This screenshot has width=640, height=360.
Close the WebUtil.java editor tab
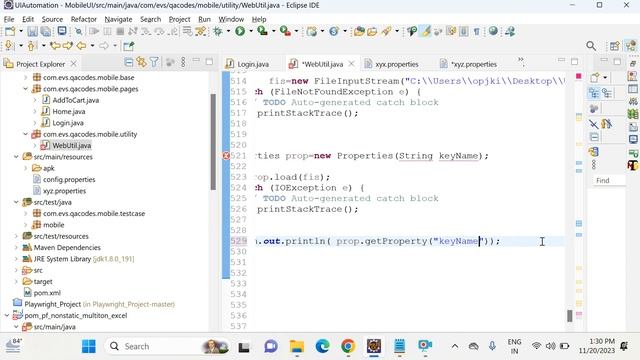click(351, 64)
